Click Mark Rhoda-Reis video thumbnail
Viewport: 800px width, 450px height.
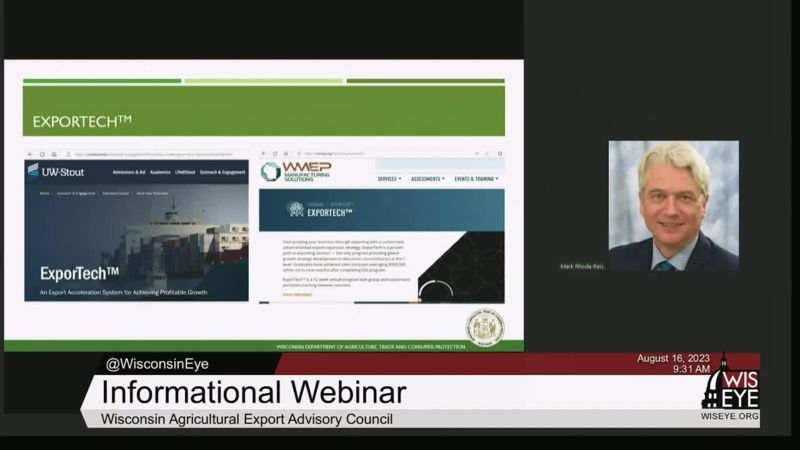(673, 205)
